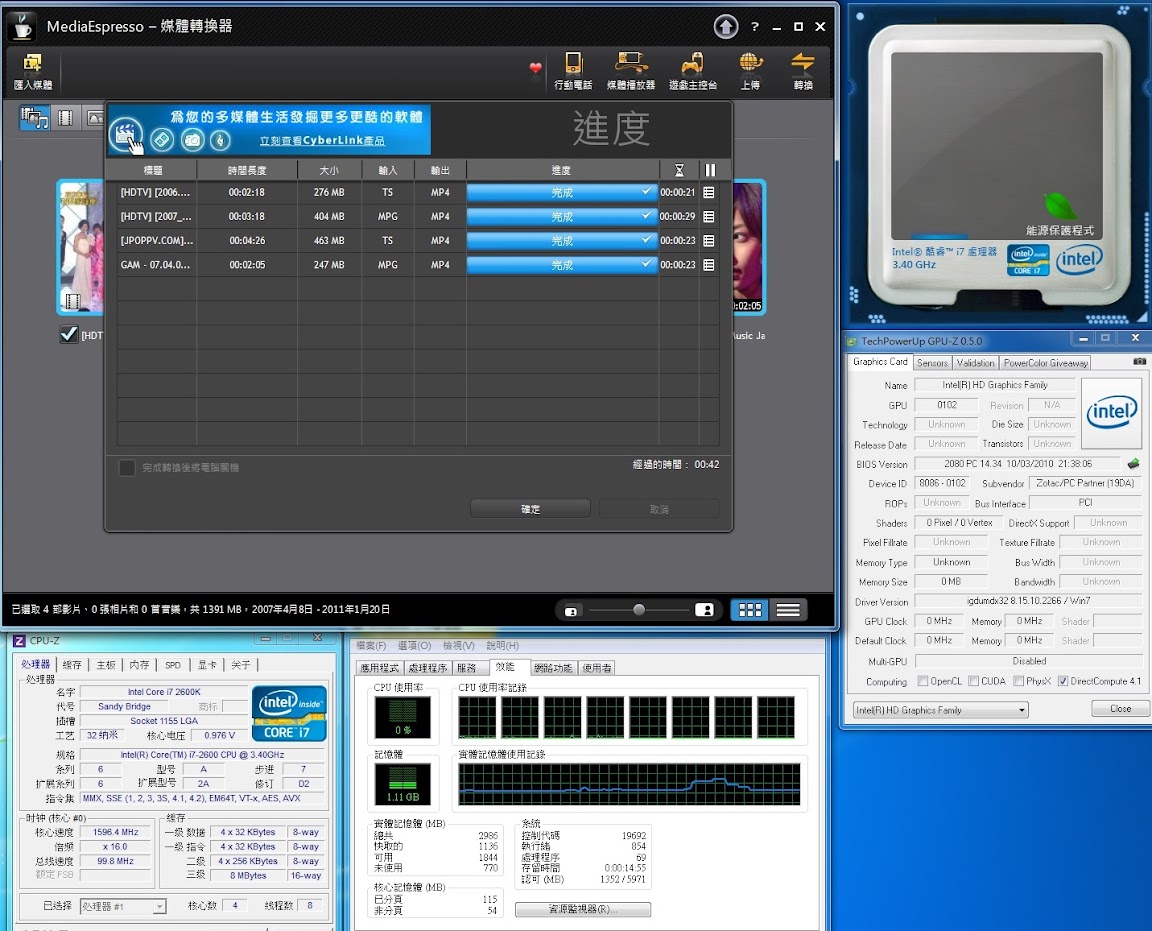Open GPU-Z Sensors tab
The width and height of the screenshot is (1152, 931).
coord(932,363)
